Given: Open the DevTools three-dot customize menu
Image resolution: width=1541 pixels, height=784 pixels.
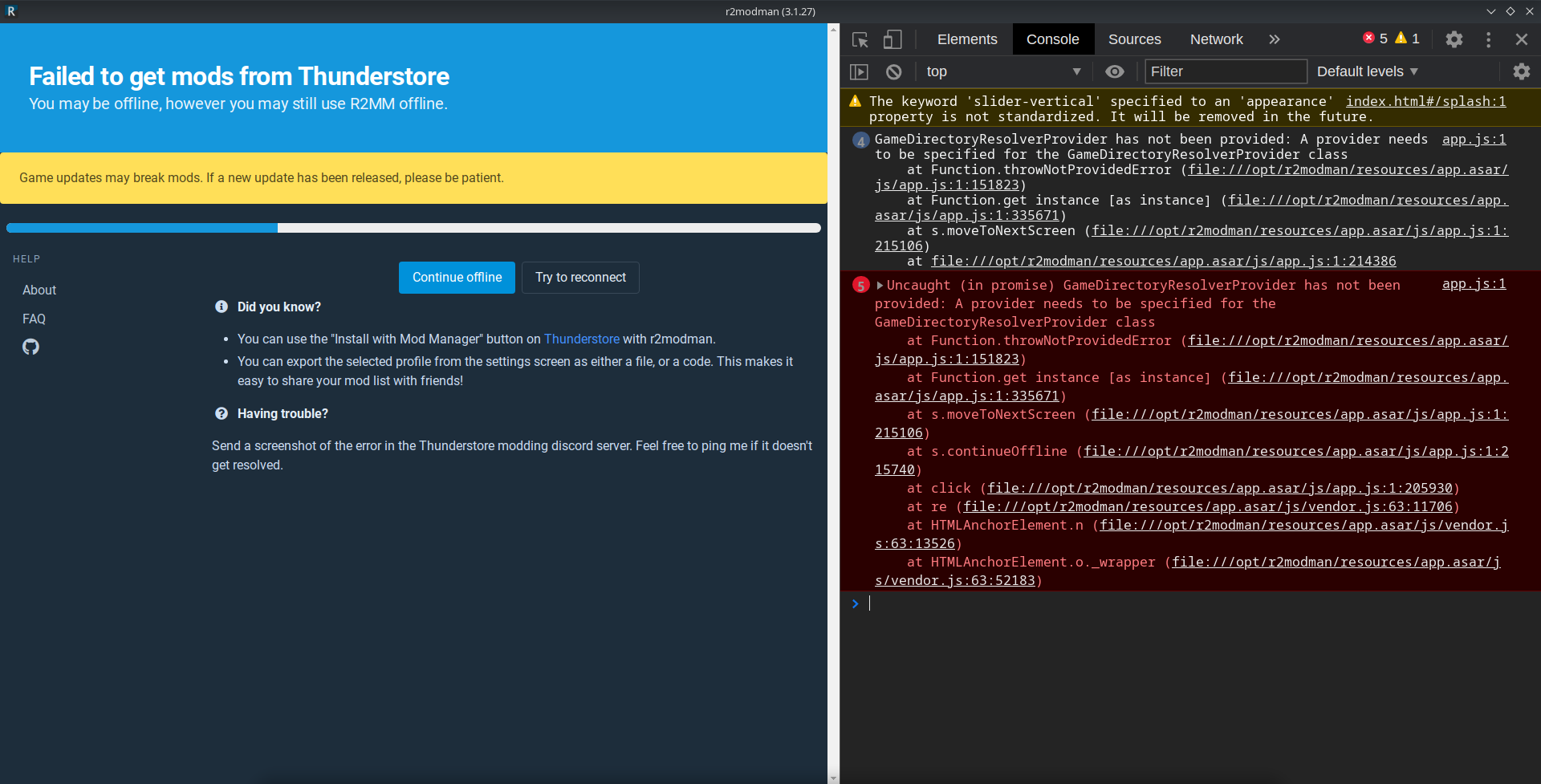Looking at the screenshot, I should click(x=1488, y=39).
